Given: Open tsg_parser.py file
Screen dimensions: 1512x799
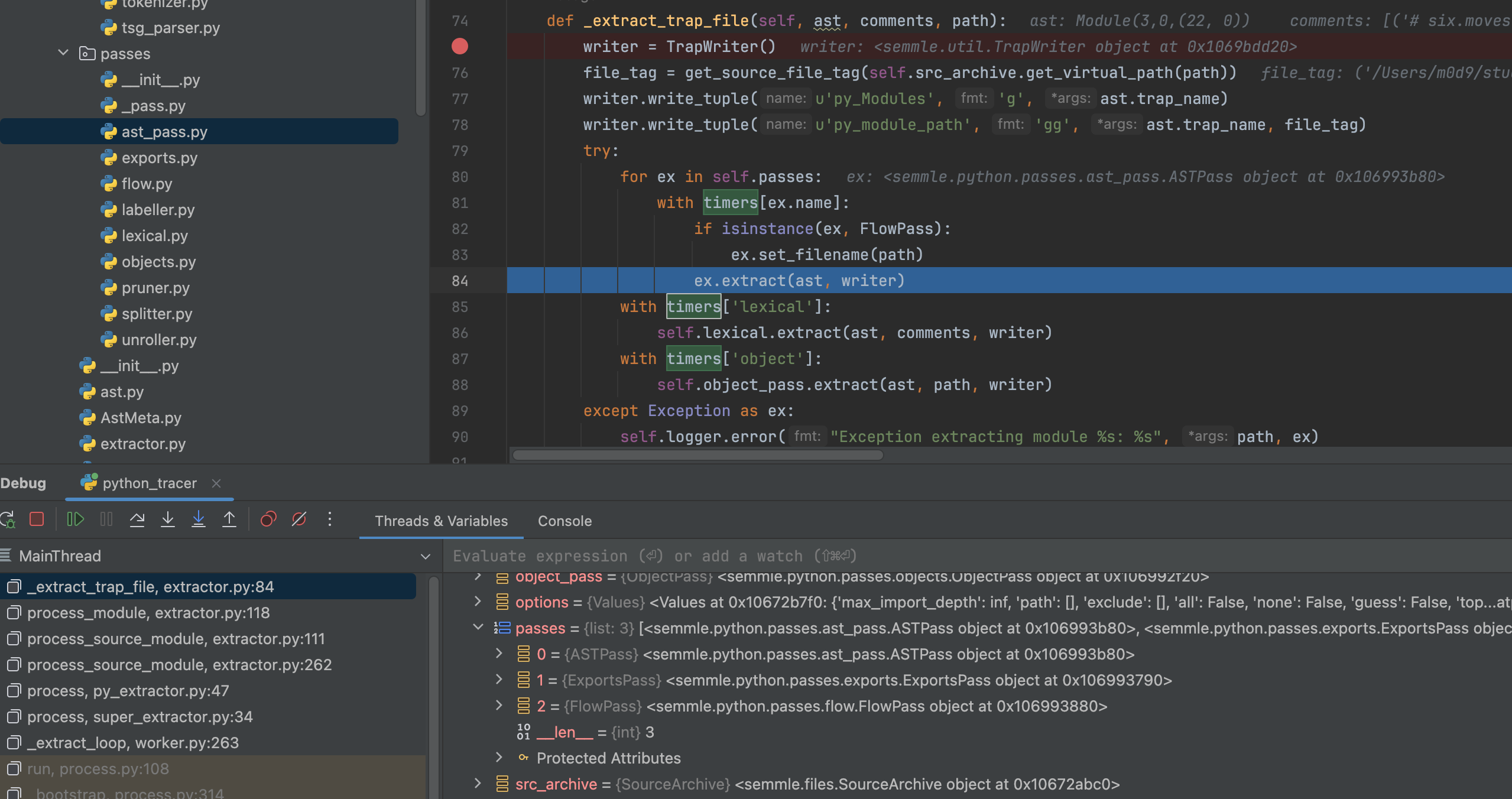Looking at the screenshot, I should click(170, 28).
